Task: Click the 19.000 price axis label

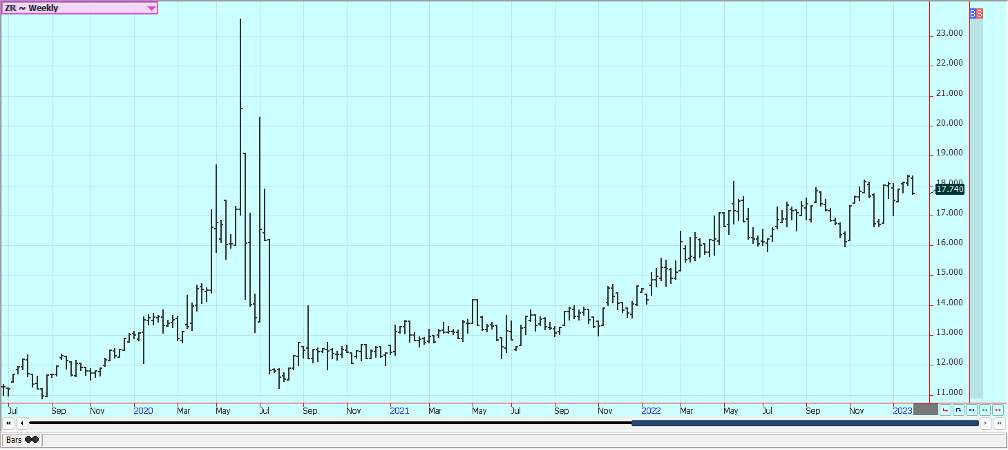Action: coord(949,153)
